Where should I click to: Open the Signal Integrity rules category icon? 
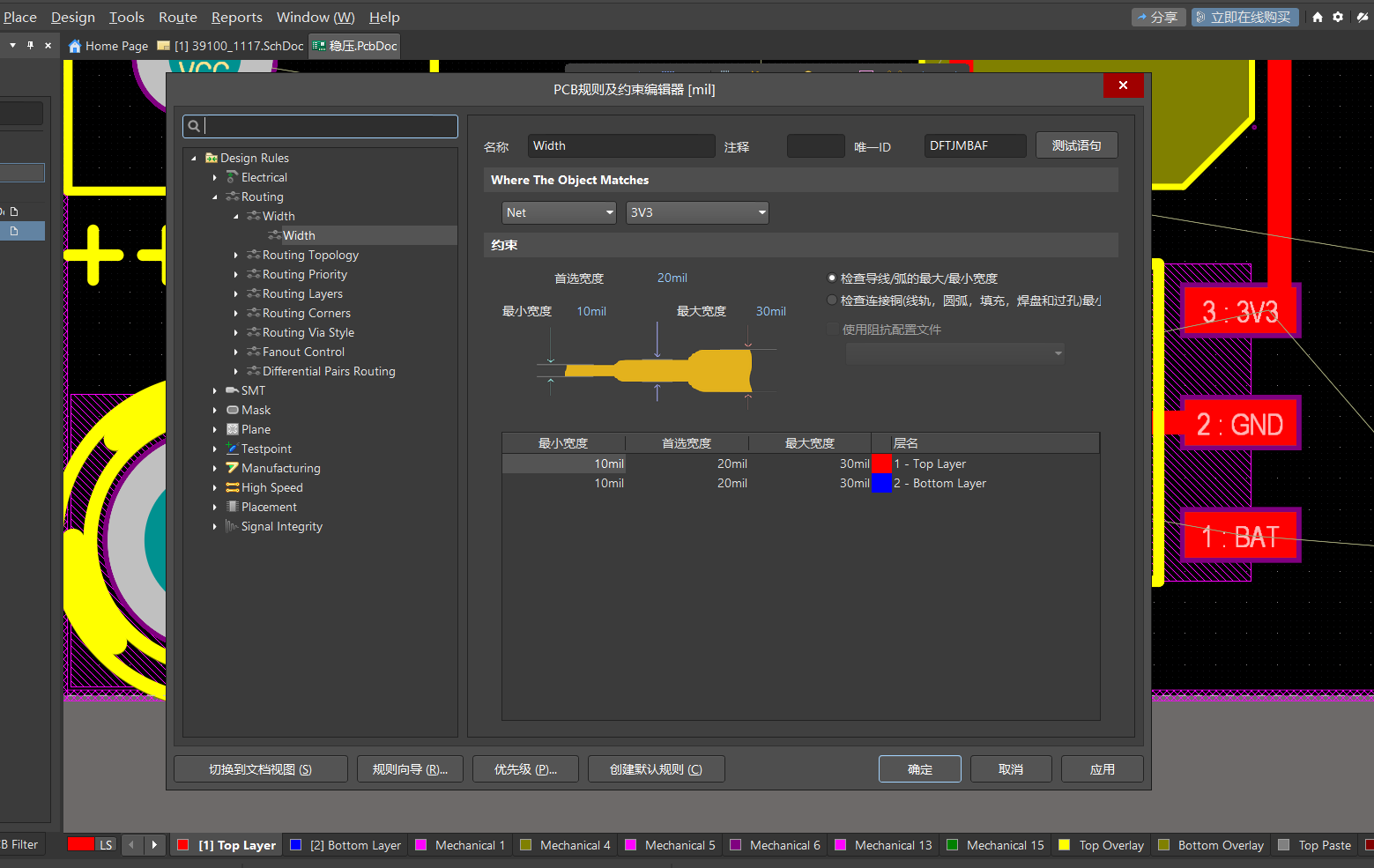pyautogui.click(x=231, y=526)
